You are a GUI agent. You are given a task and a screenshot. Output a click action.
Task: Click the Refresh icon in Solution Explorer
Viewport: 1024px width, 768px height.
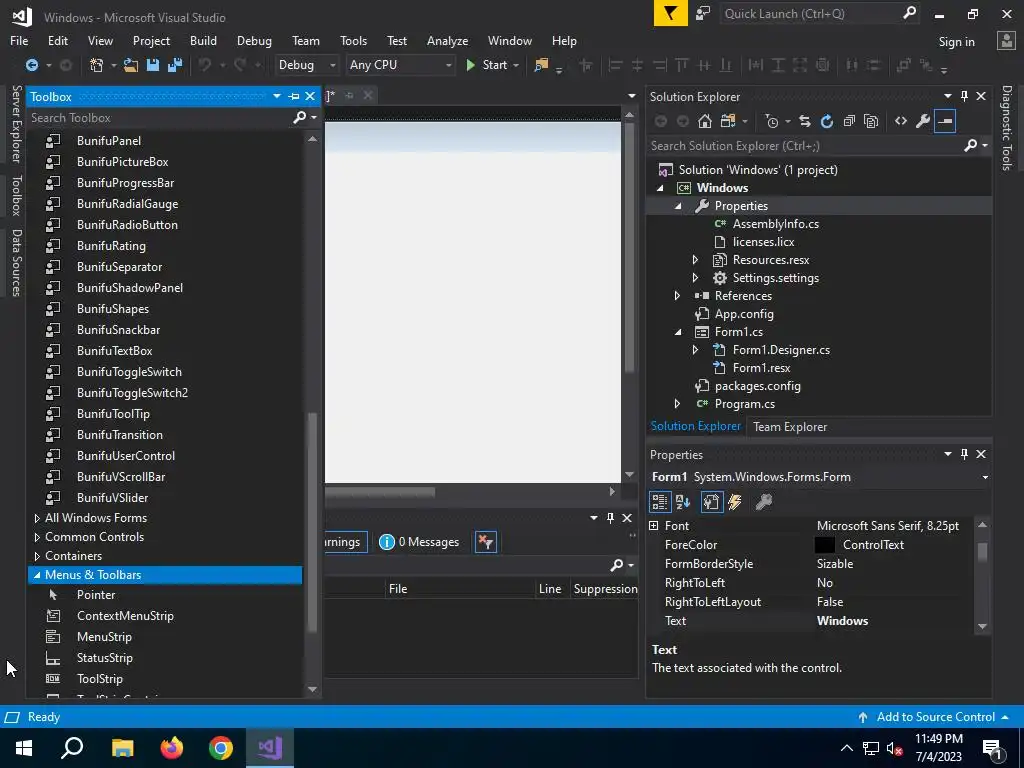click(x=827, y=121)
